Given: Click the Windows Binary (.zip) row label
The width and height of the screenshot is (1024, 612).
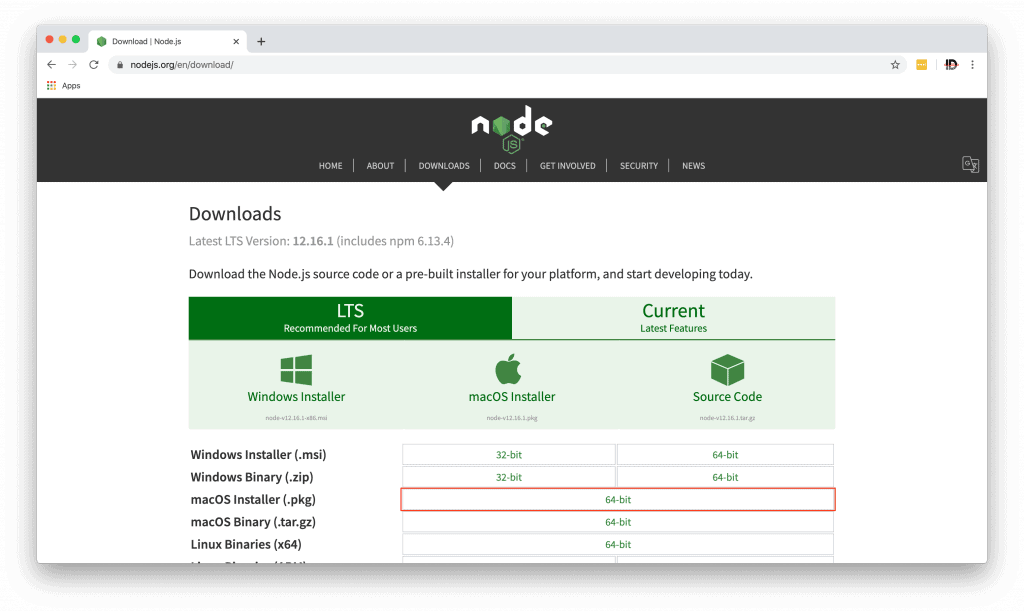Looking at the screenshot, I should 251,477.
